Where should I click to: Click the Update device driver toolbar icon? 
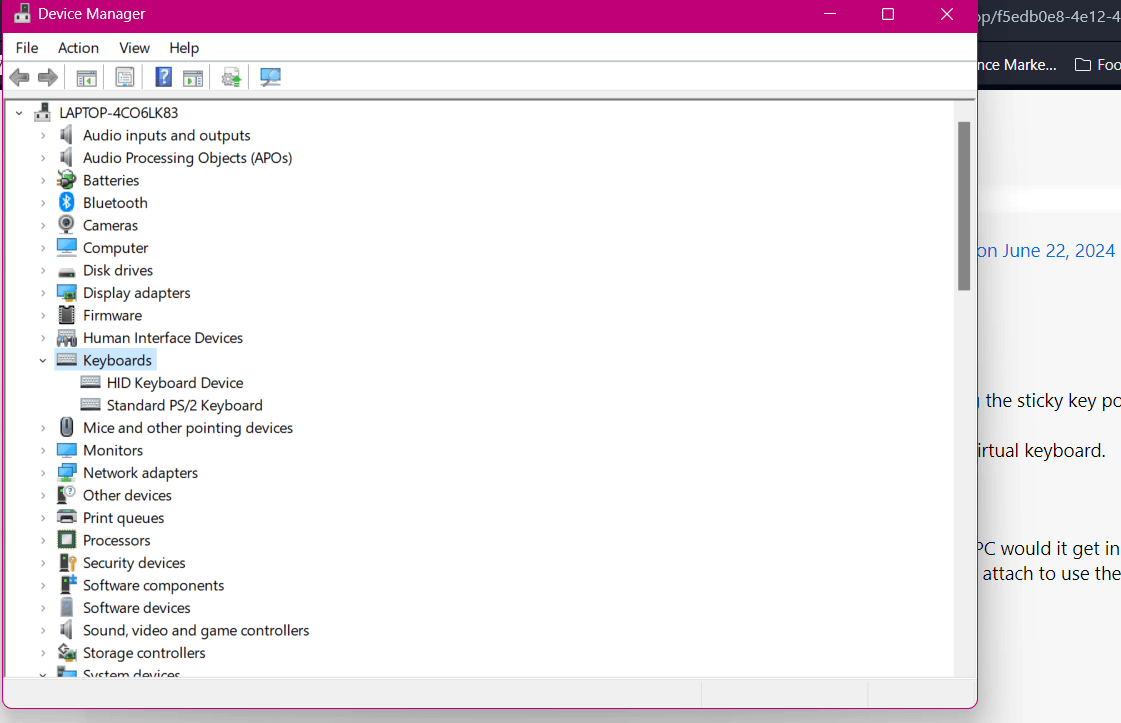[x=231, y=77]
